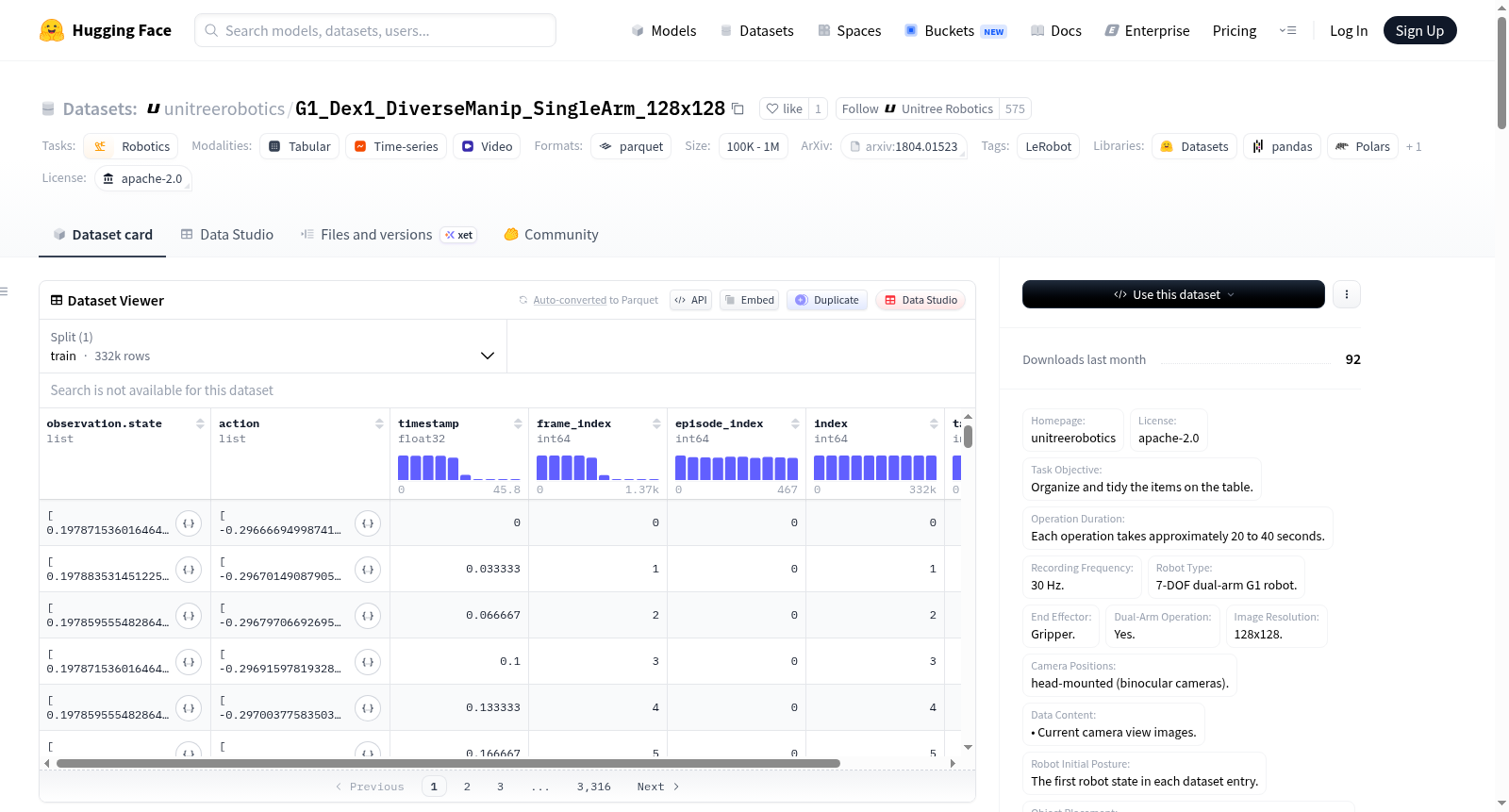The image size is (1509, 812).
Task: Click the Sign Up button
Action: tap(1419, 30)
